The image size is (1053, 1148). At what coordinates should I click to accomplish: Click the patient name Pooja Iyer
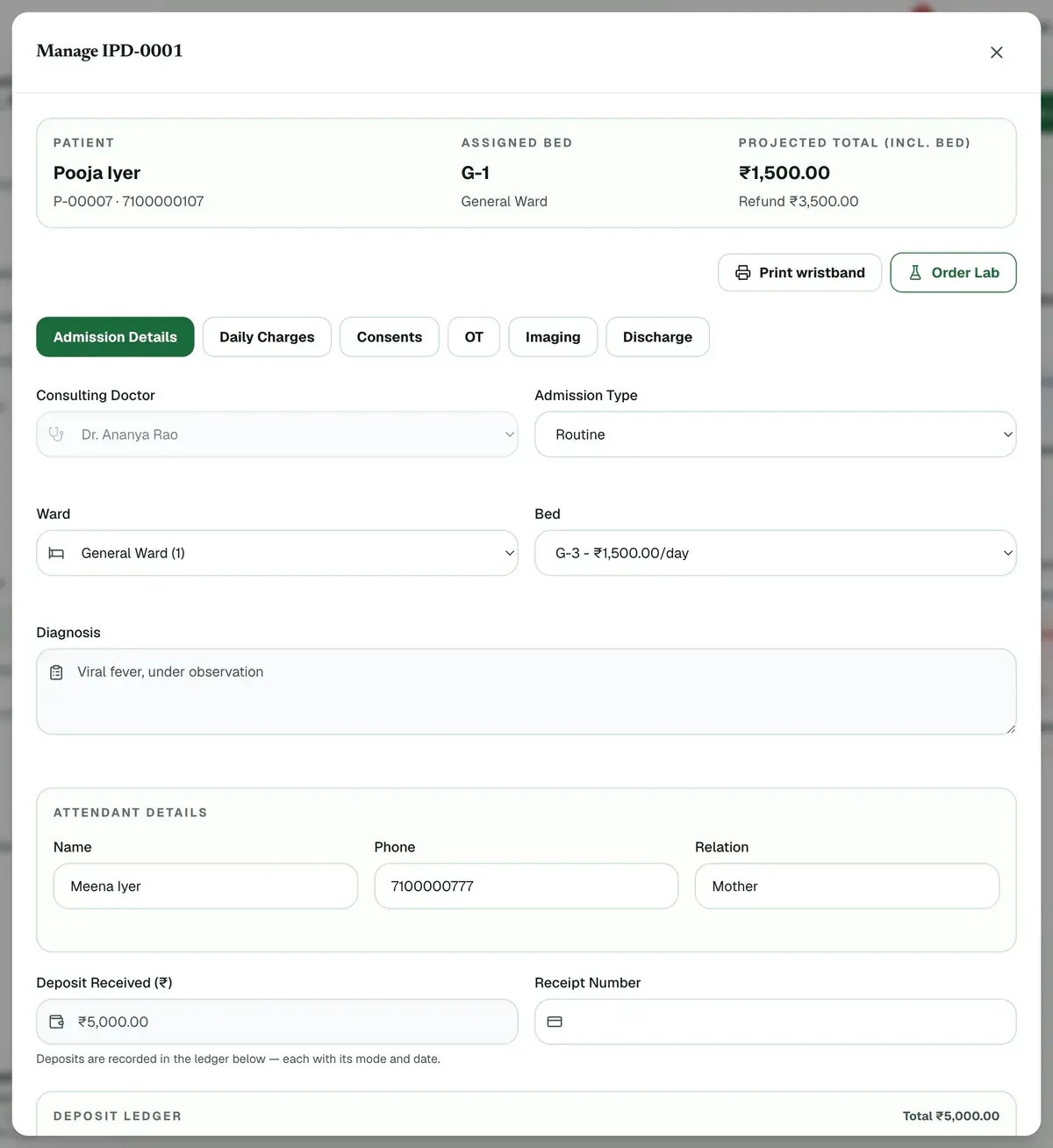pyautogui.click(x=97, y=173)
